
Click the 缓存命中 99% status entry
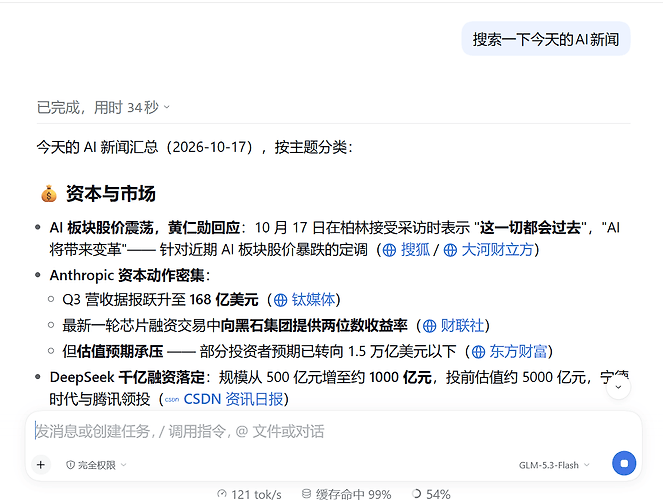coord(347,494)
